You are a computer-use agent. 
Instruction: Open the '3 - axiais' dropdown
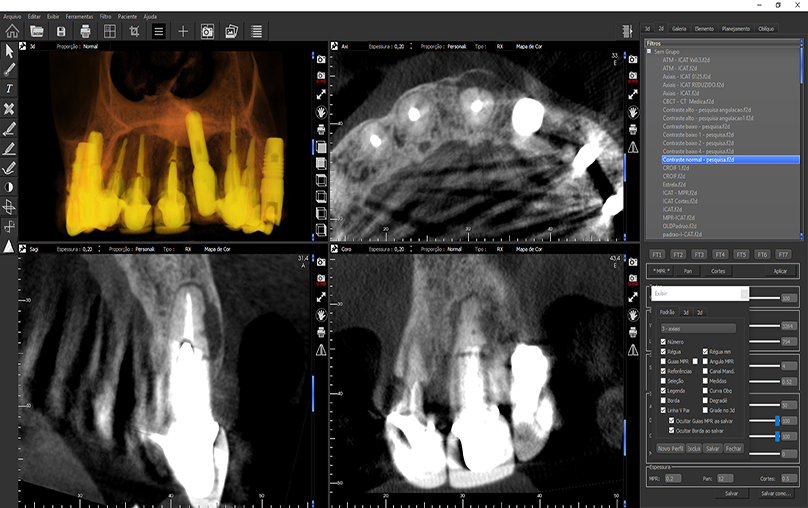(x=697, y=327)
